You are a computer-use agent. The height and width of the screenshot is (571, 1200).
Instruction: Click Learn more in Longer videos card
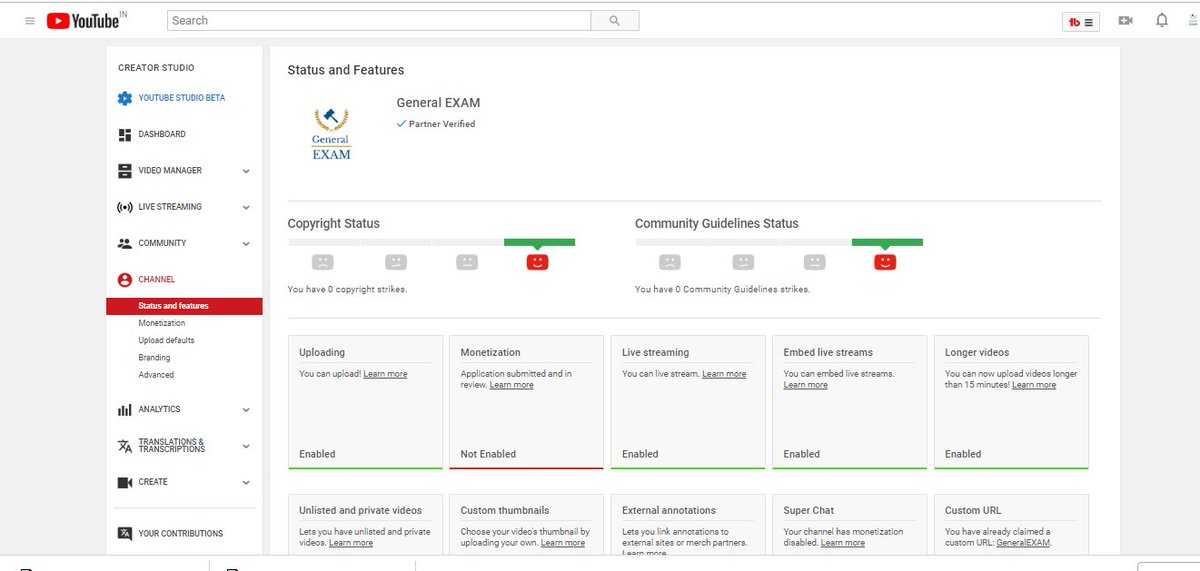coord(1034,385)
